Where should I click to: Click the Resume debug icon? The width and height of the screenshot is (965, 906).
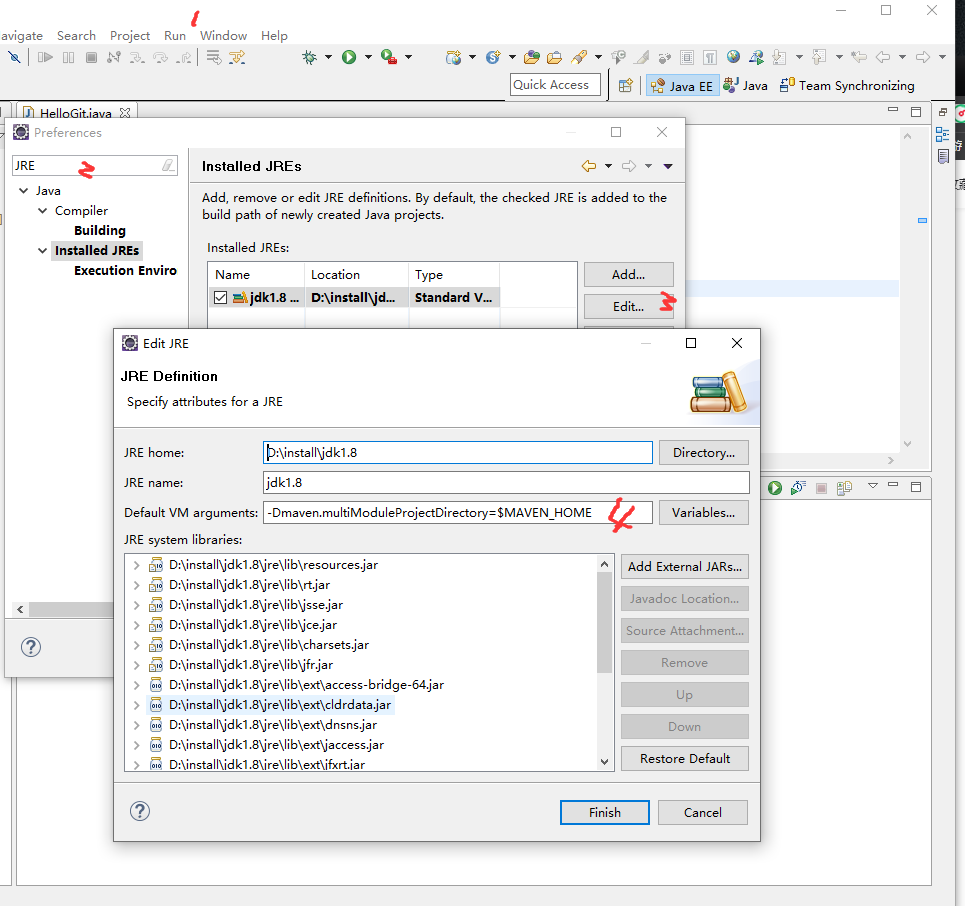tap(45, 57)
